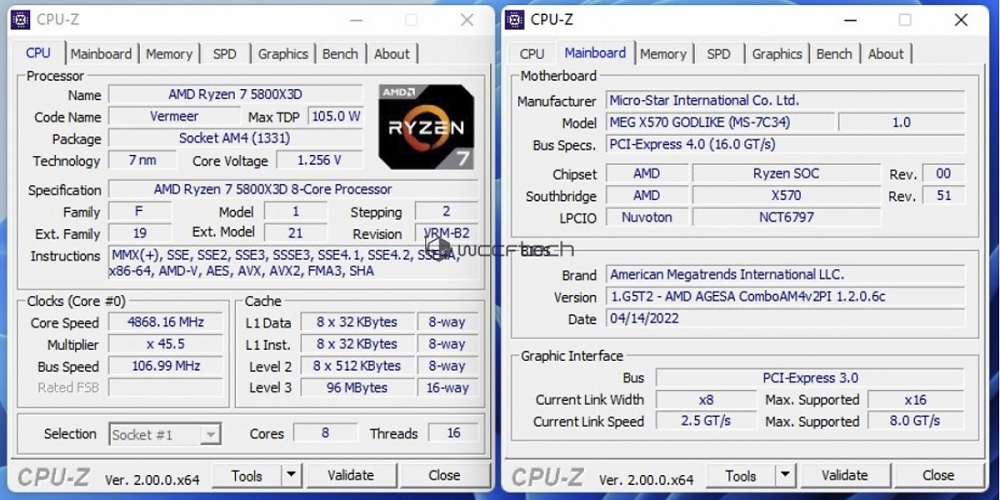Click the CPU-Z app icon in right window title bar
This screenshot has height=500, width=1000.
pyautogui.click(x=515, y=20)
